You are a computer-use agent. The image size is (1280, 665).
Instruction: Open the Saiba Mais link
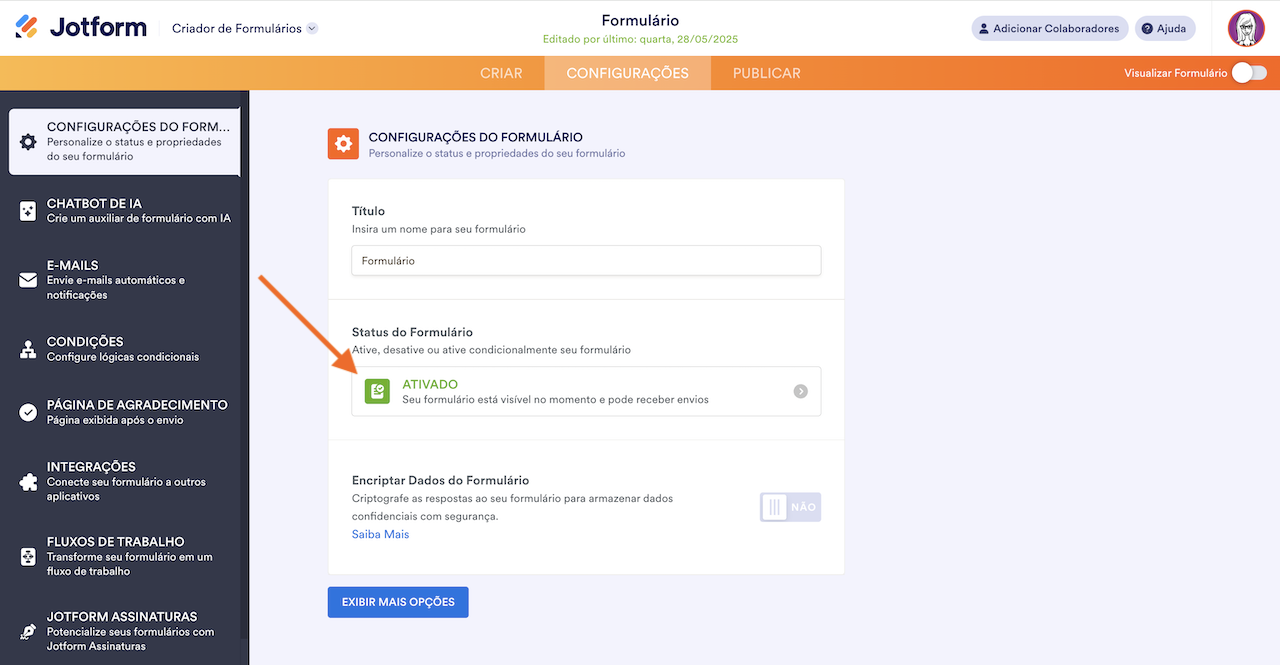point(380,534)
